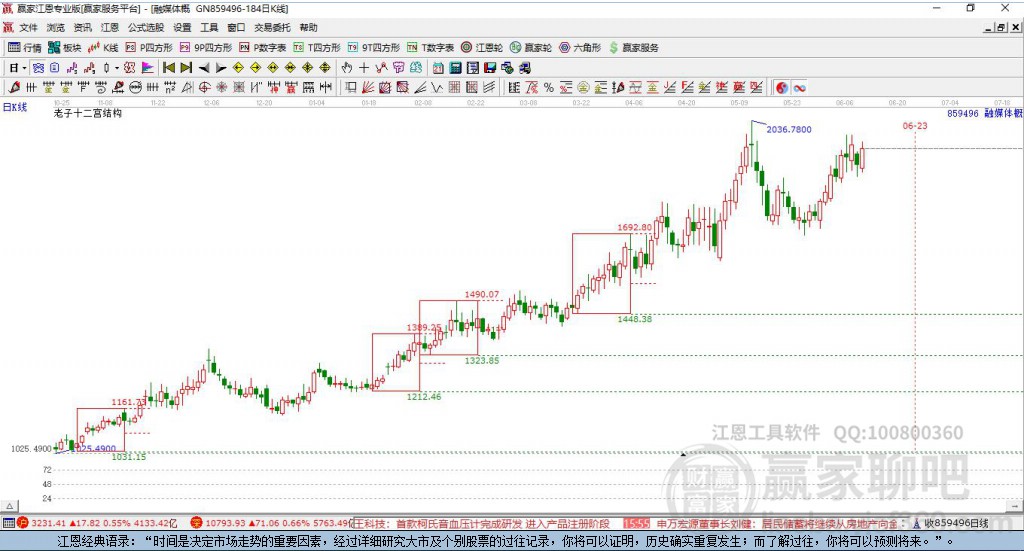Open the 江恩轮 tool
Viewport: 1024px width, 551px height.
click(x=482, y=48)
